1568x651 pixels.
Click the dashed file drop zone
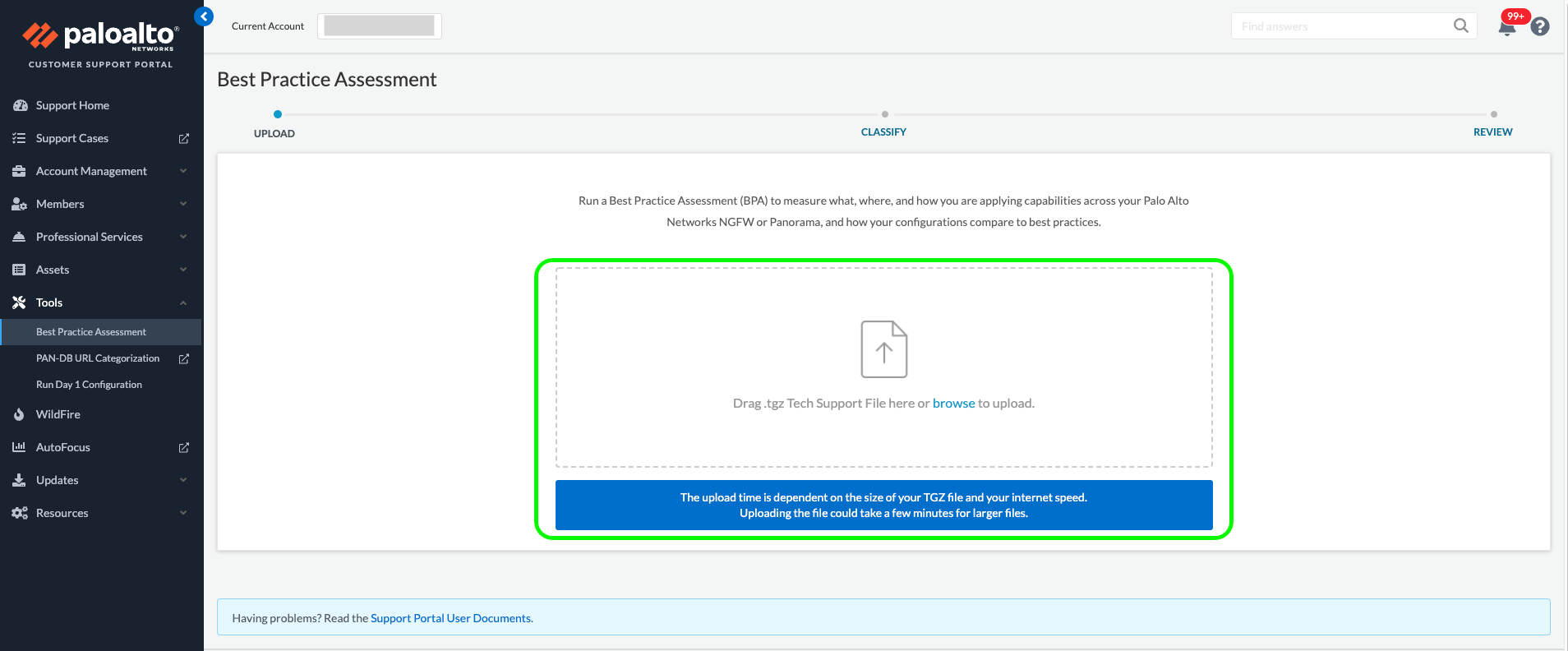click(884, 367)
